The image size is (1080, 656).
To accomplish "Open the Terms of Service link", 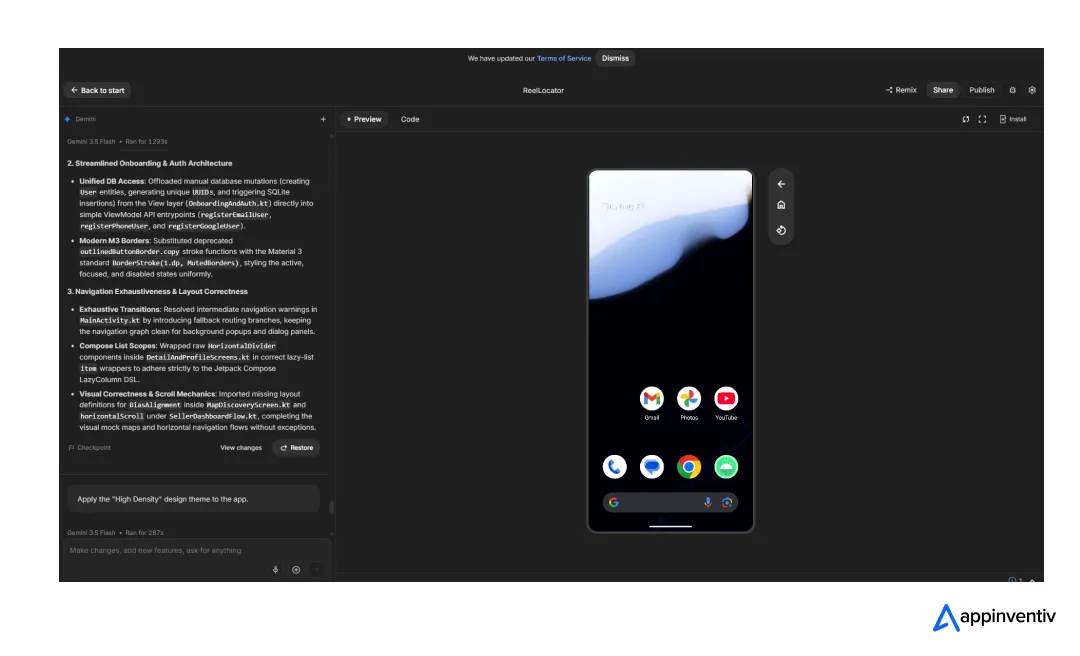I will click(563, 59).
